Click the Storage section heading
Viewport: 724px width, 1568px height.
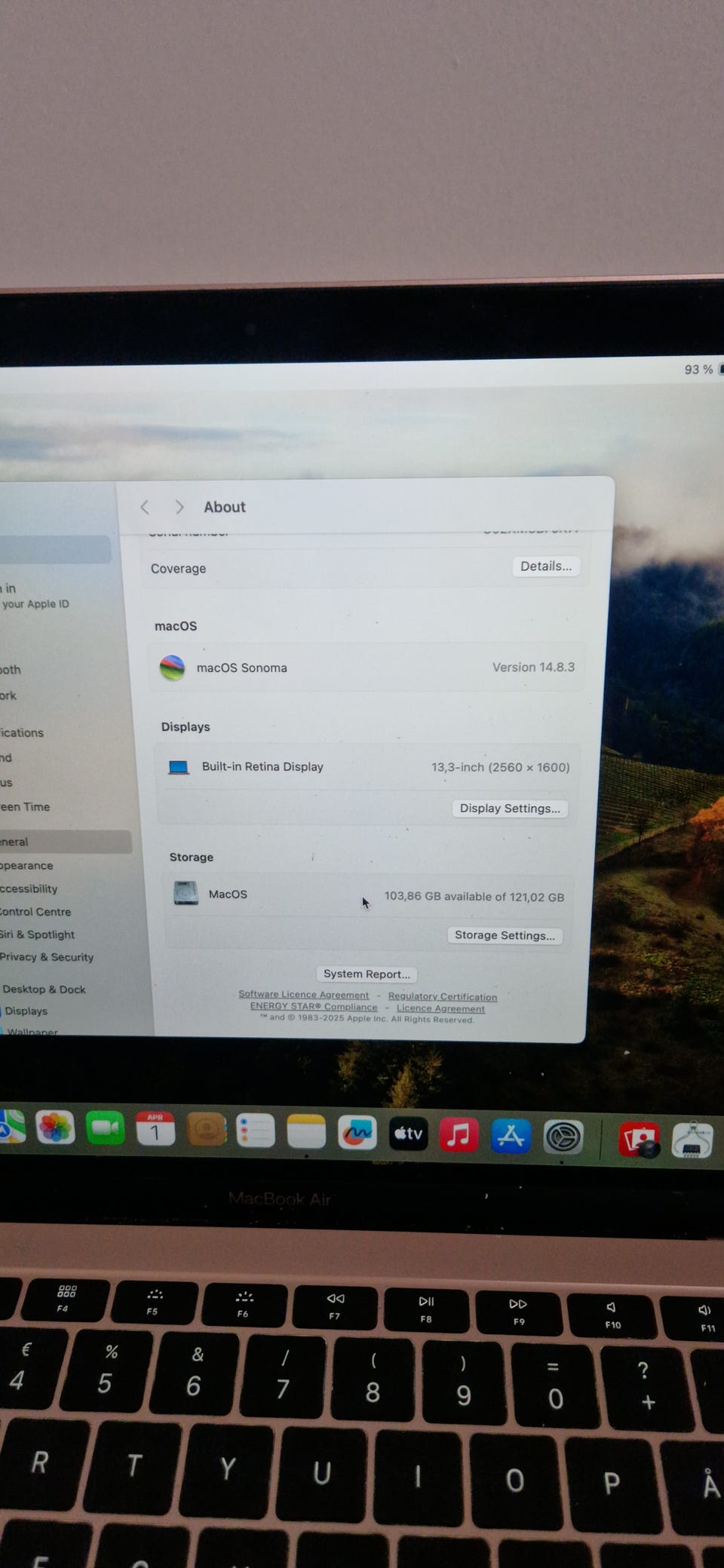click(192, 858)
